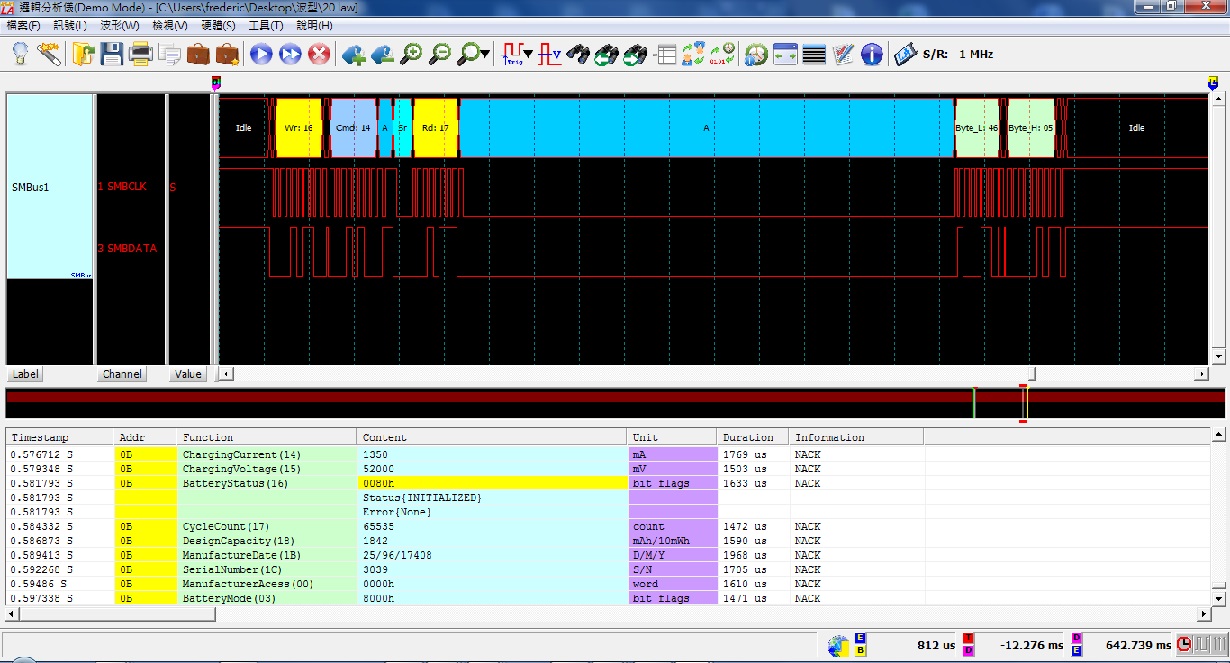
Task: Click the yellow 'Rd: 17' packet segment
Action: (x=435, y=128)
